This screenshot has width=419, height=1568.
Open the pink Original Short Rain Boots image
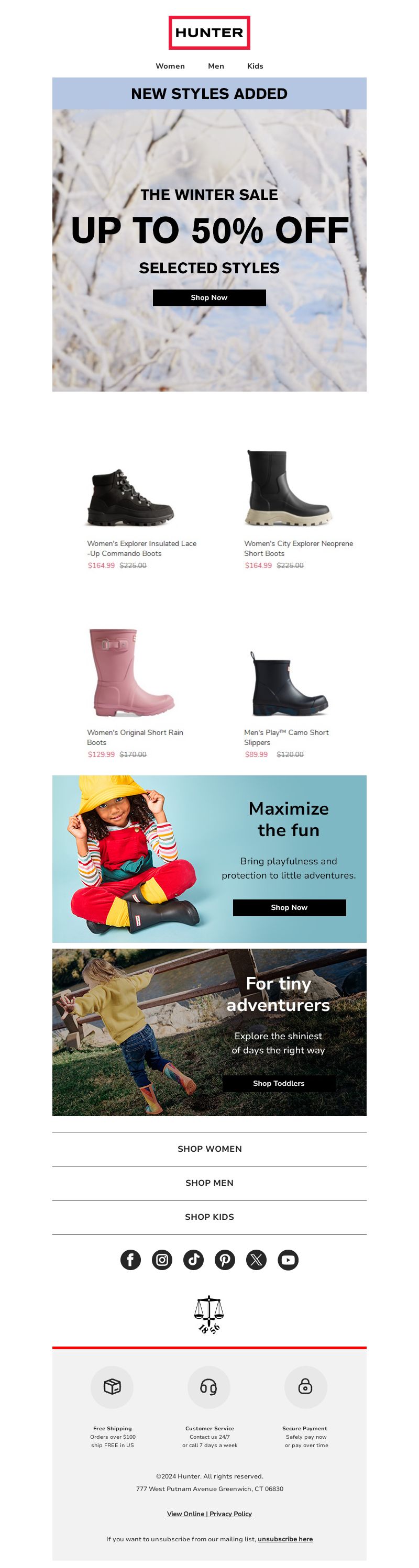131,673
